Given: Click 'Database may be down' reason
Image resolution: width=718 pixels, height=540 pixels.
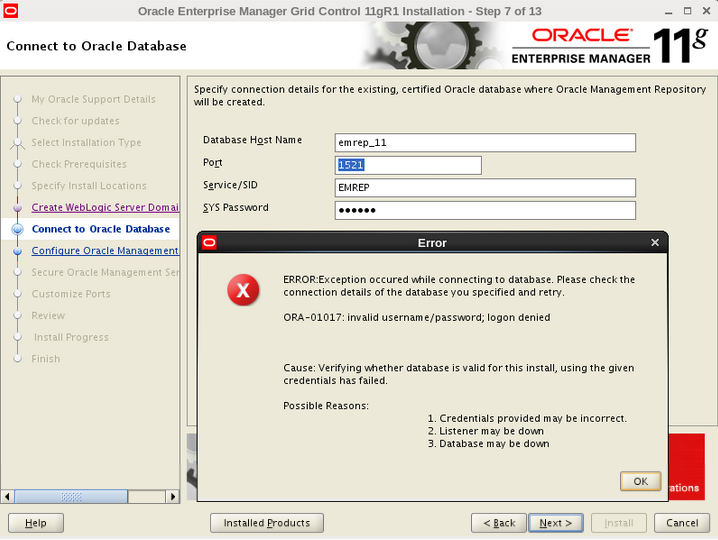Looking at the screenshot, I should [489, 443].
